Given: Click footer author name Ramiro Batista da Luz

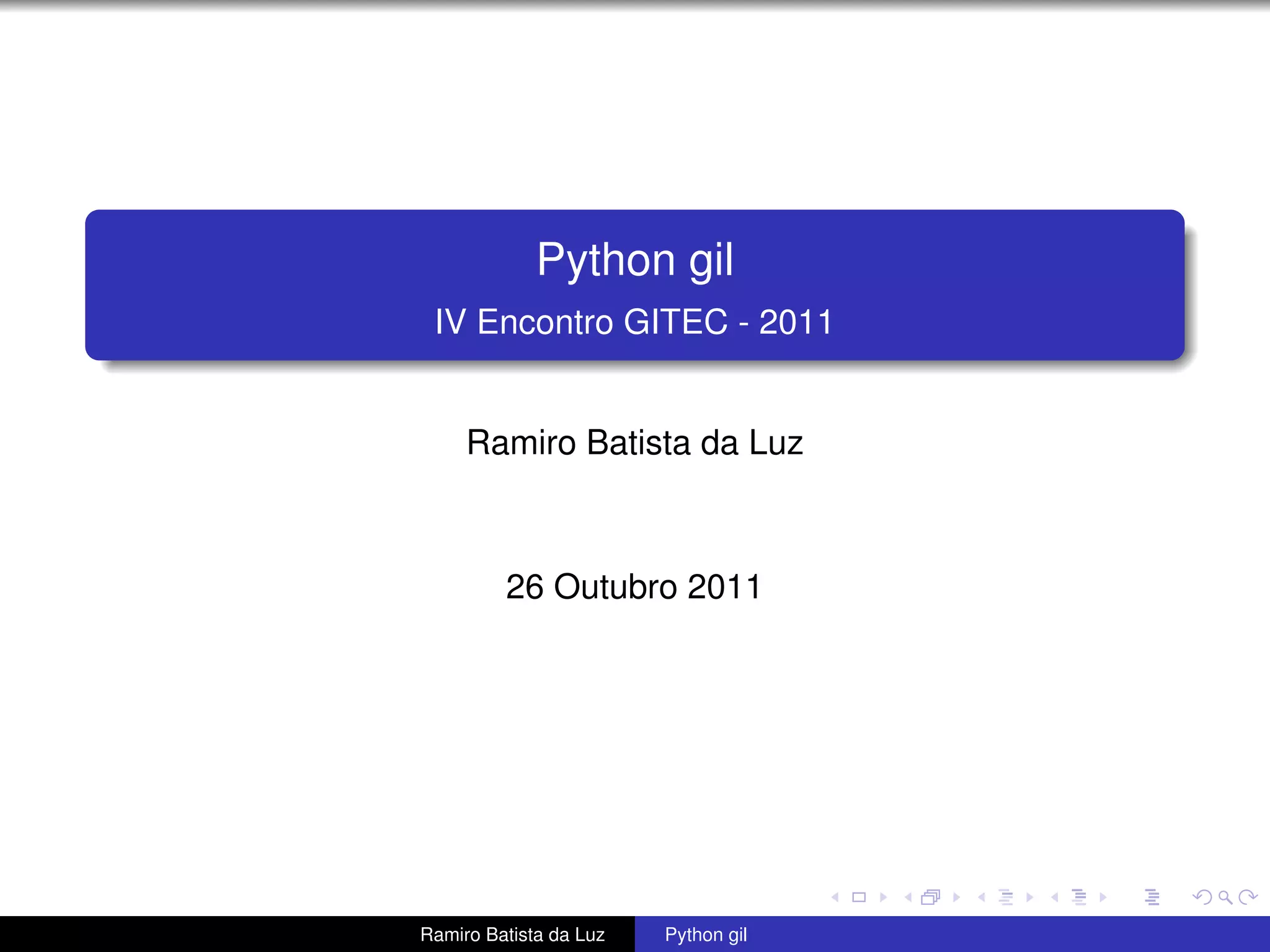Looking at the screenshot, I should [512, 935].
